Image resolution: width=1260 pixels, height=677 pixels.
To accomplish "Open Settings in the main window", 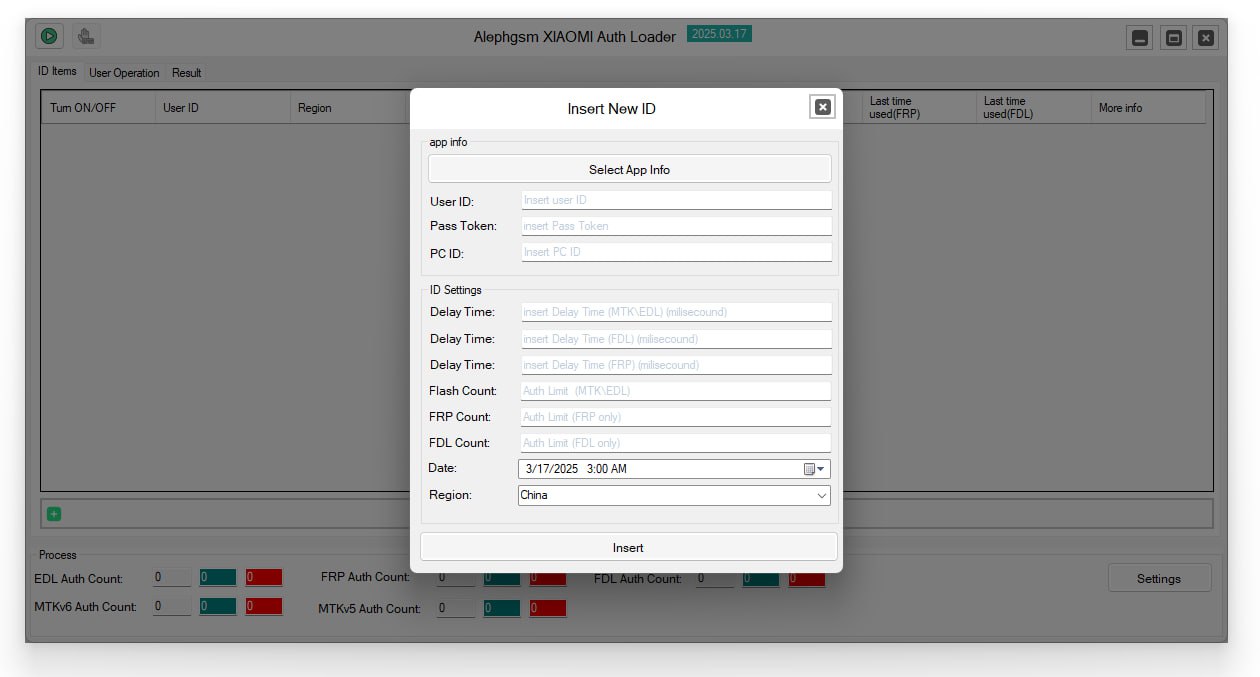I will 1159,578.
